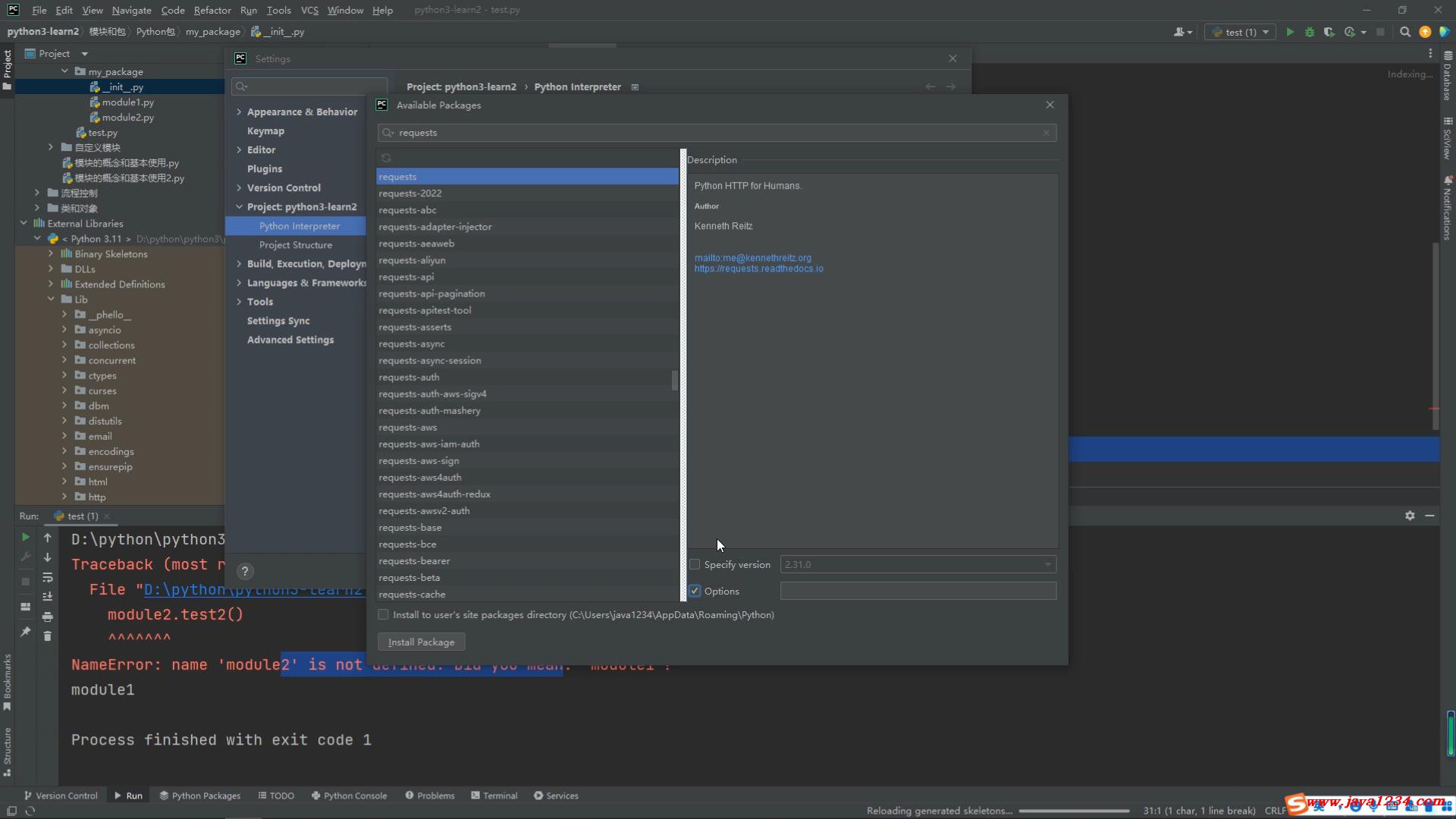Enable install to user's site packages directory
Screen dimensions: 1456x819
(x=383, y=614)
